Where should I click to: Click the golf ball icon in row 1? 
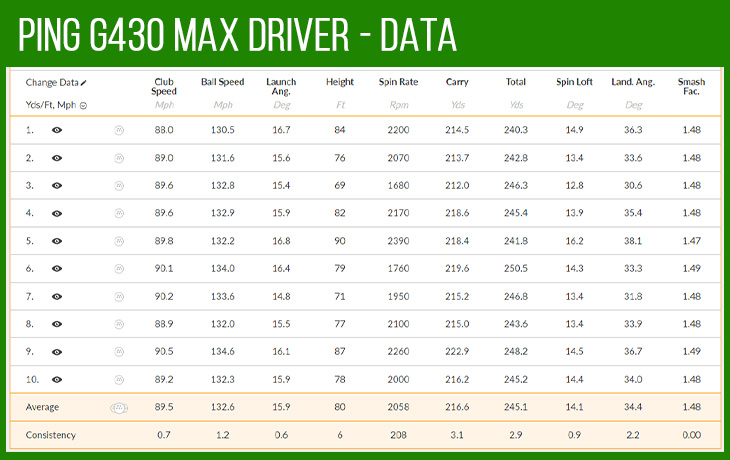[x=119, y=130]
